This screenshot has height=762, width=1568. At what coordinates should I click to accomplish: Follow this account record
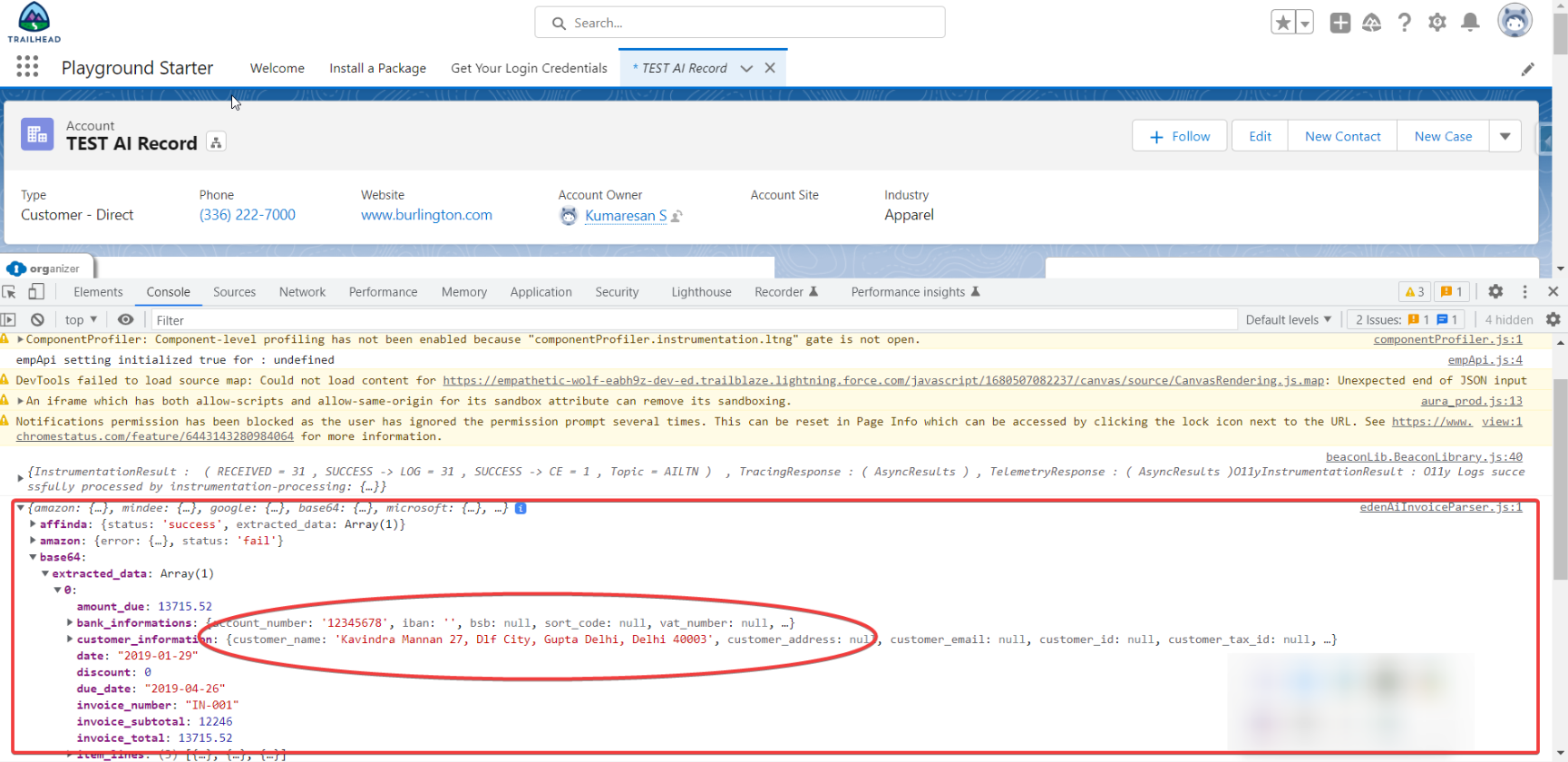pyautogui.click(x=1179, y=136)
